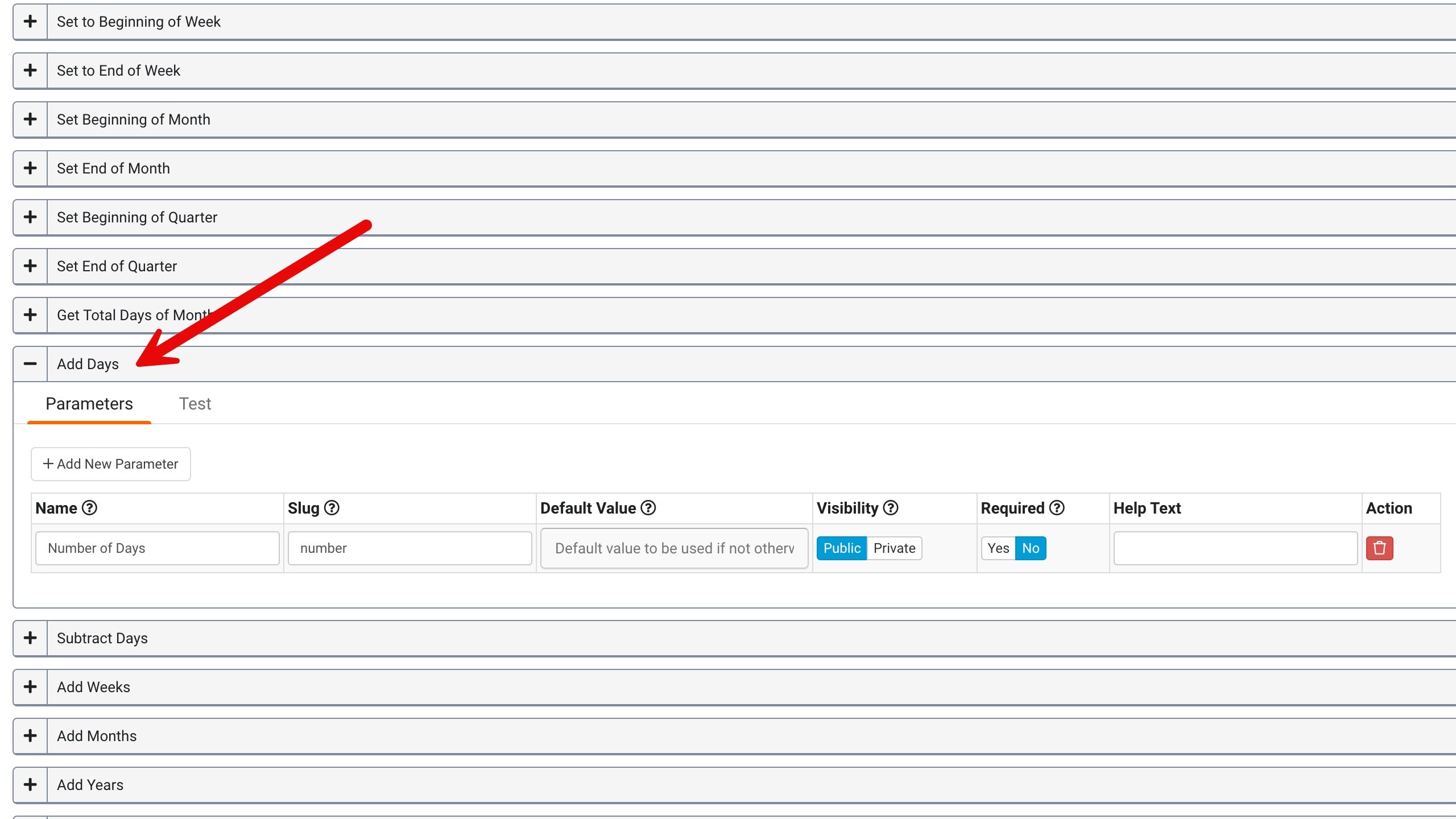Expand the Get Total Days of Month action
This screenshot has width=1456, height=819.
(30, 314)
